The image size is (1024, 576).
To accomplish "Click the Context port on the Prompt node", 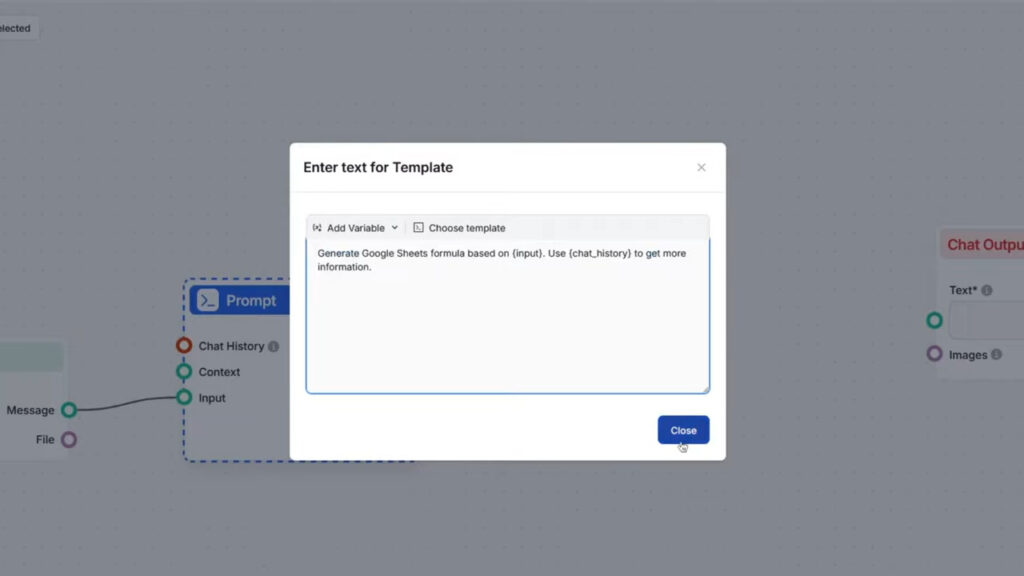I will pos(184,371).
